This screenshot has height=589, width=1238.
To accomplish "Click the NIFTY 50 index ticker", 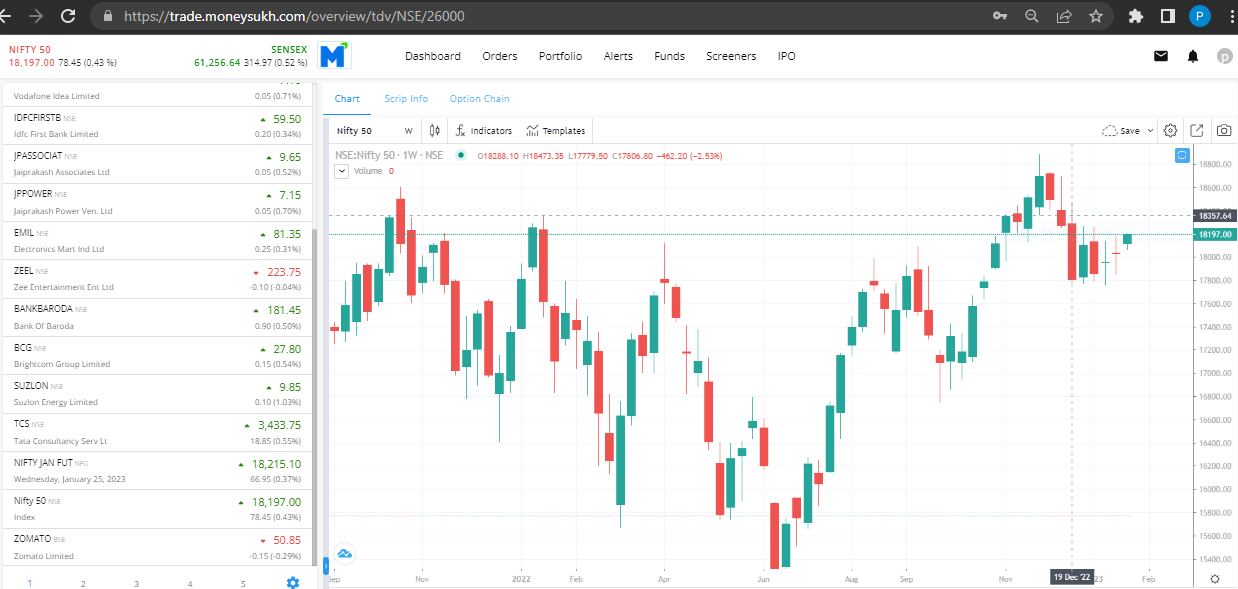I will tap(63, 56).
